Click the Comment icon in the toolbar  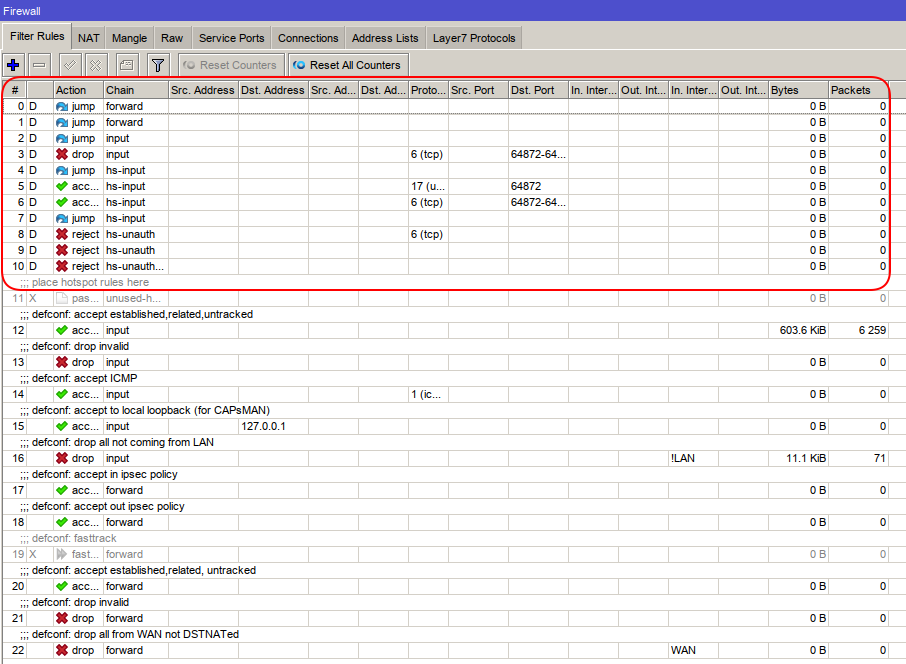[x=127, y=65]
